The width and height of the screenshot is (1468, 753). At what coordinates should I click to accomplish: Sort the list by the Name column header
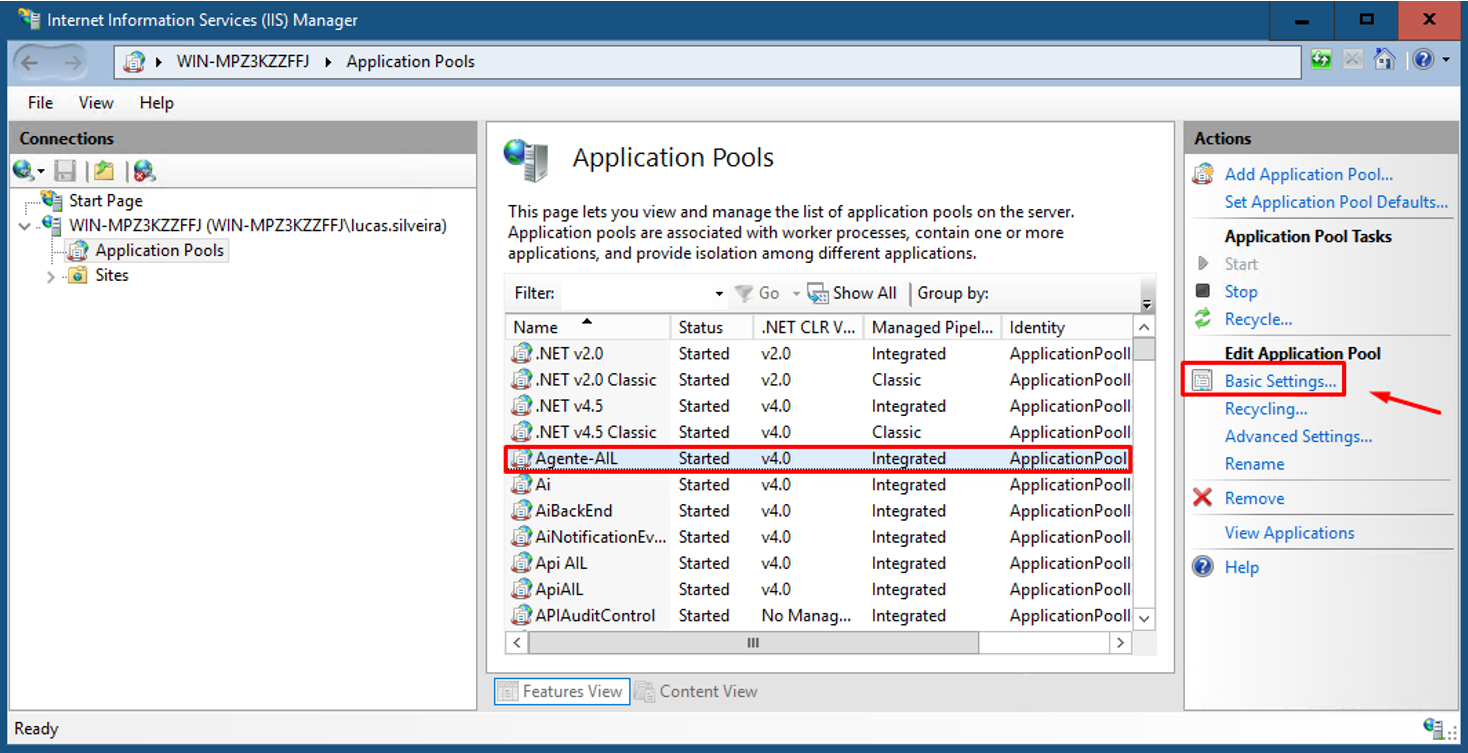click(x=588, y=327)
